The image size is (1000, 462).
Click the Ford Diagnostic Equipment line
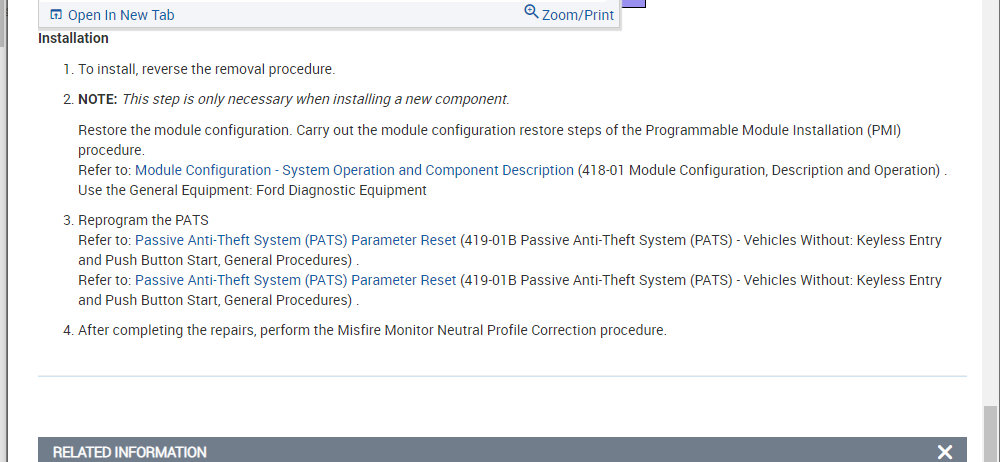[x=252, y=190]
